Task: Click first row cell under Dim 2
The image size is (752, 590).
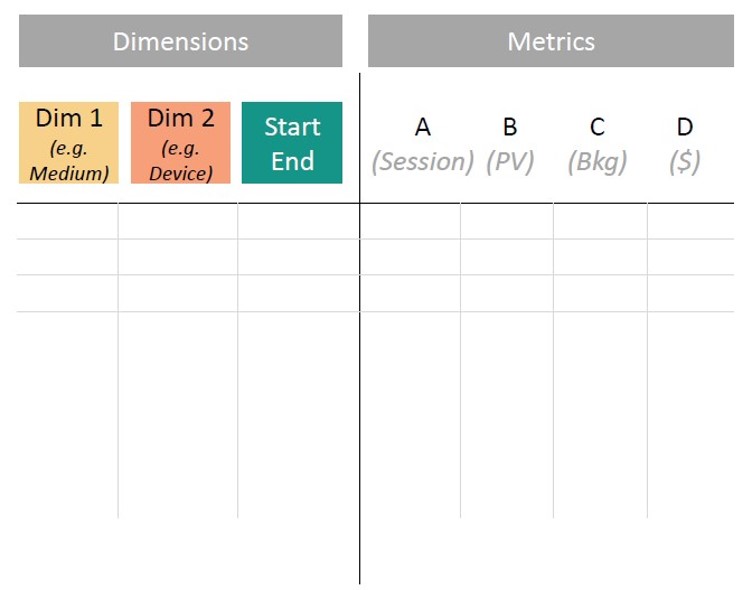Action: pos(177,221)
